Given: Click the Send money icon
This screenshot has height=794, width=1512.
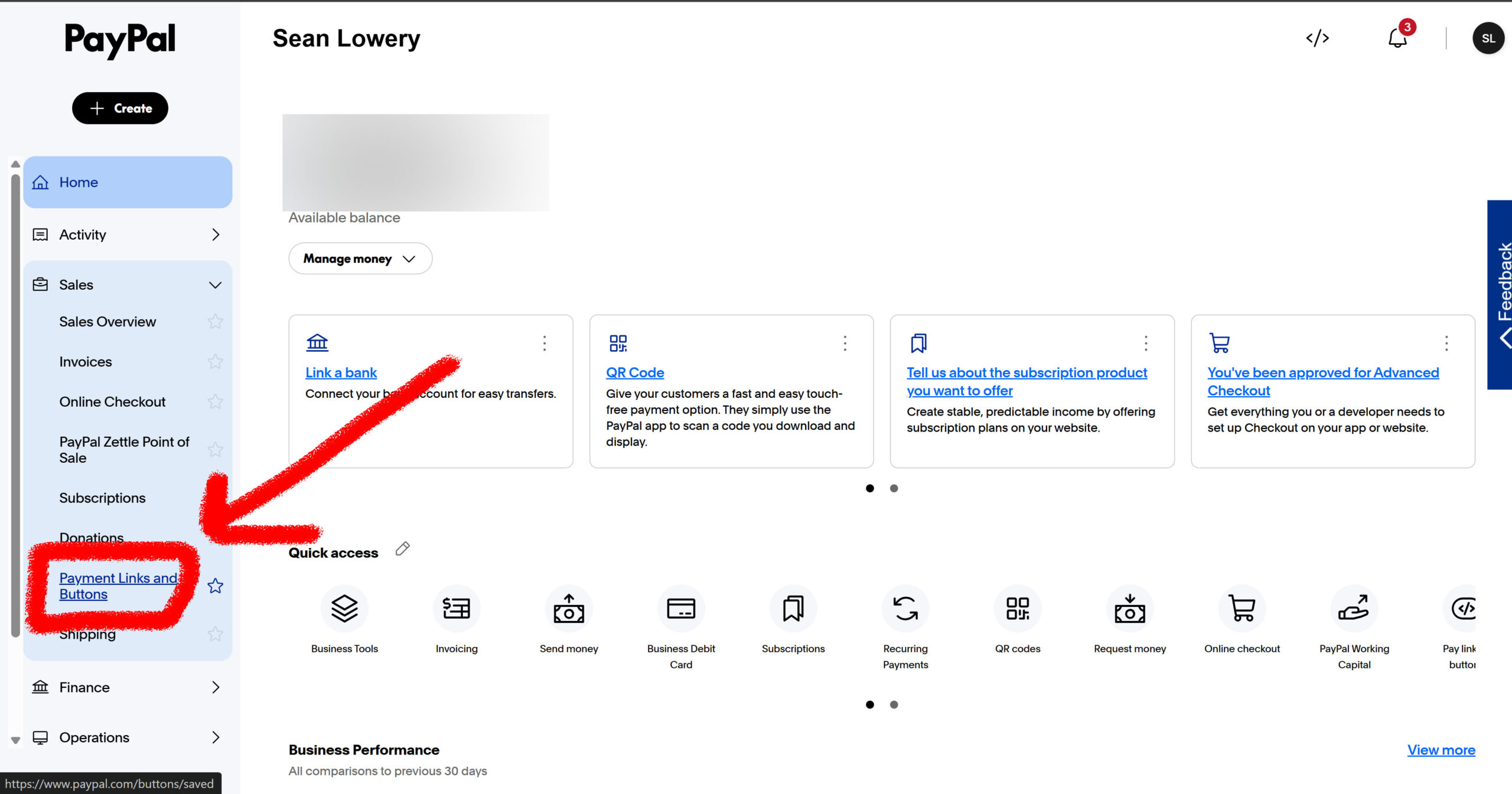Looking at the screenshot, I should (x=569, y=609).
